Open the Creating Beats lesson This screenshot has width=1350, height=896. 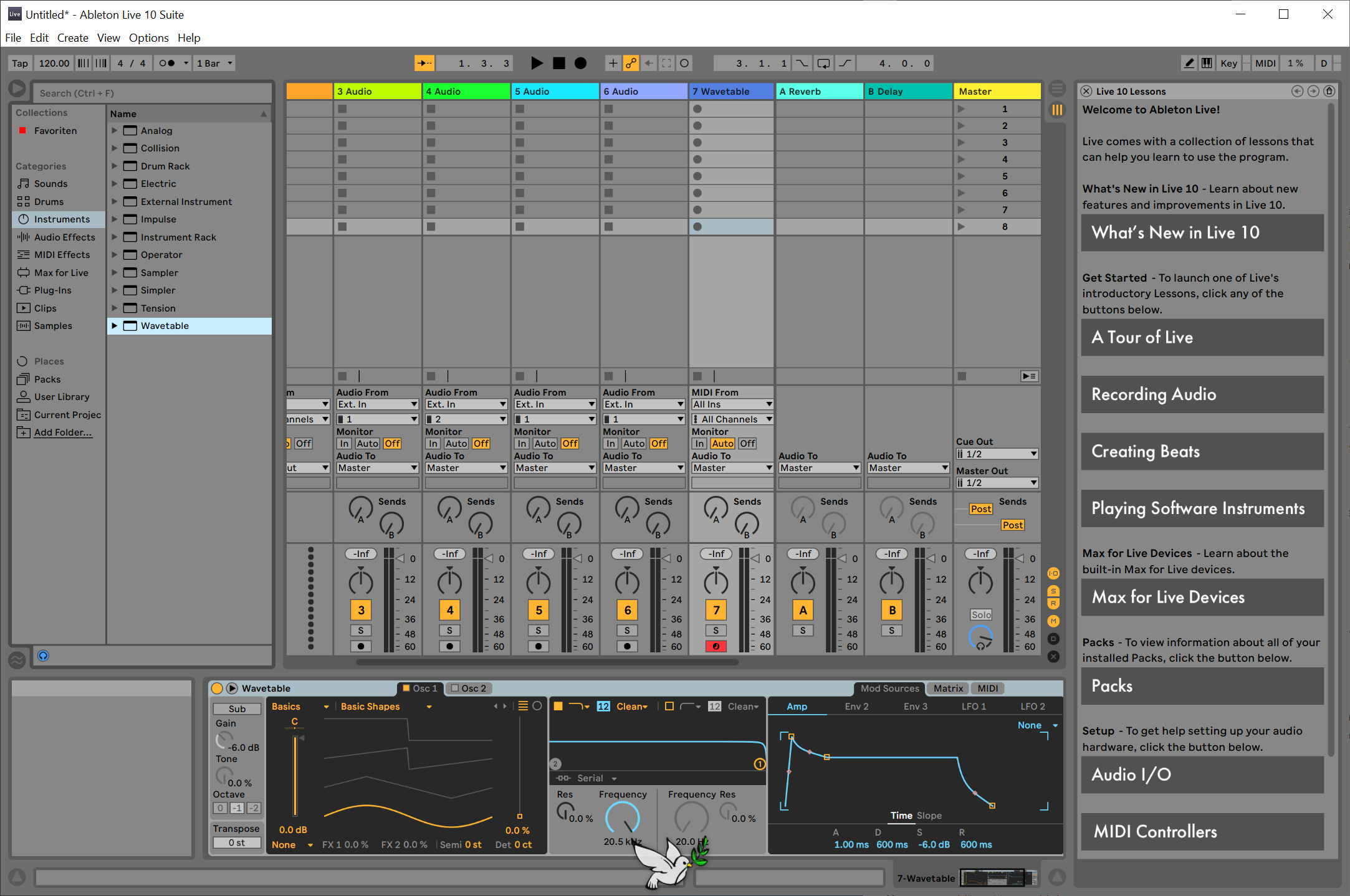[x=1202, y=452]
